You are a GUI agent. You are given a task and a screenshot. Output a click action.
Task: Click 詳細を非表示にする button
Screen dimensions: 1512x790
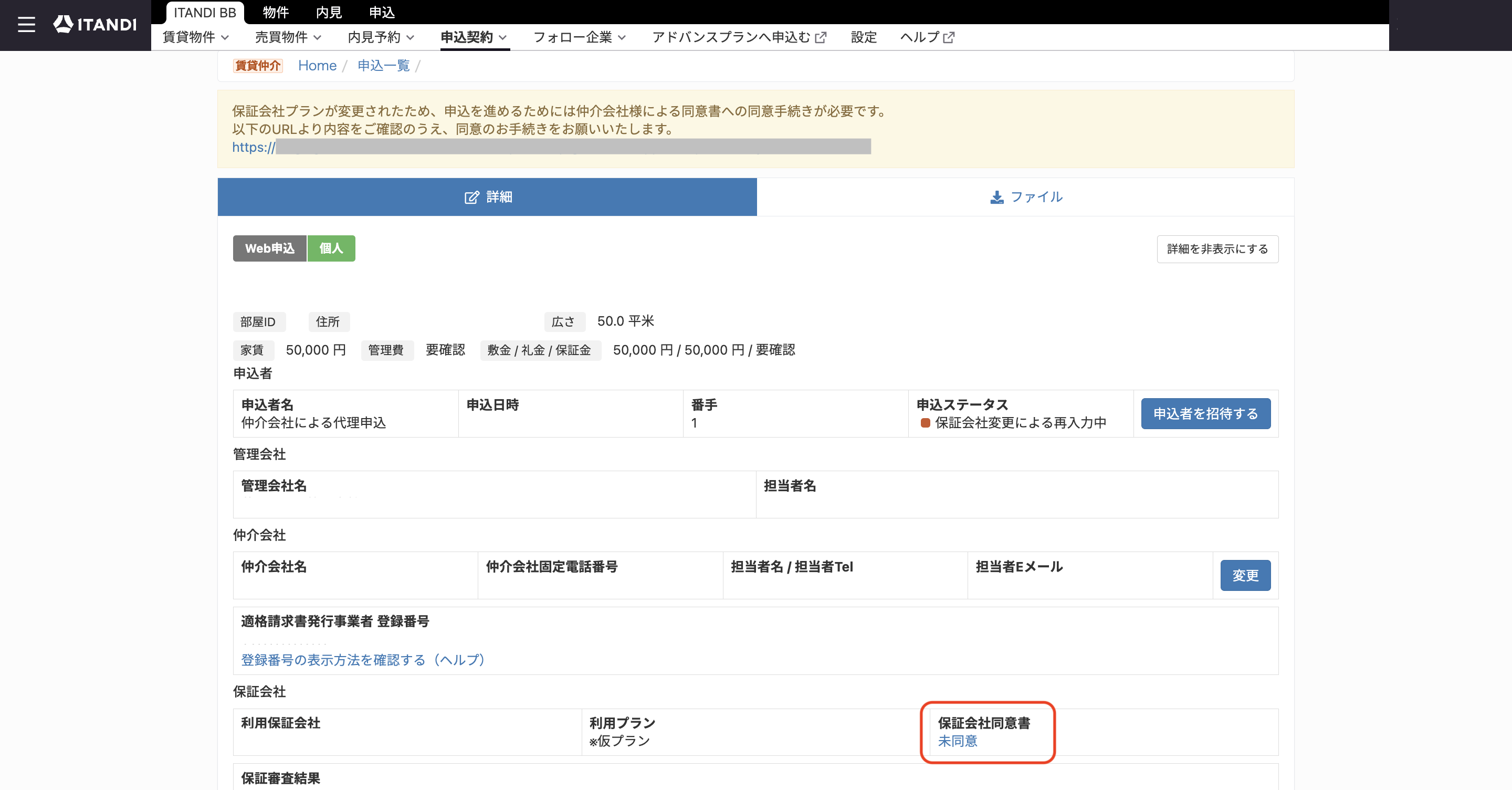(x=1217, y=249)
